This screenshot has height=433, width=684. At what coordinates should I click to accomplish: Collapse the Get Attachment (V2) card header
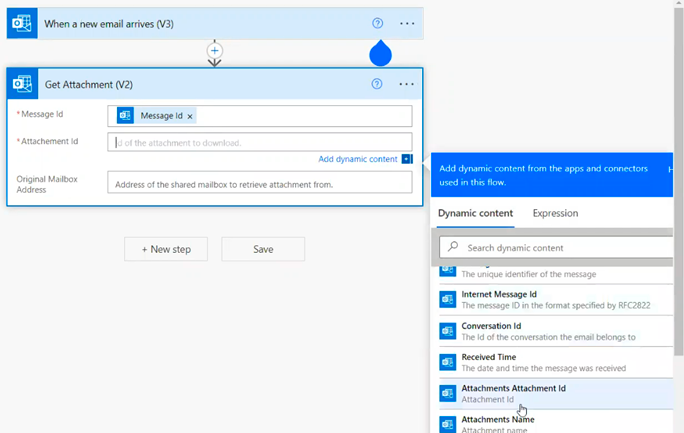(x=215, y=84)
